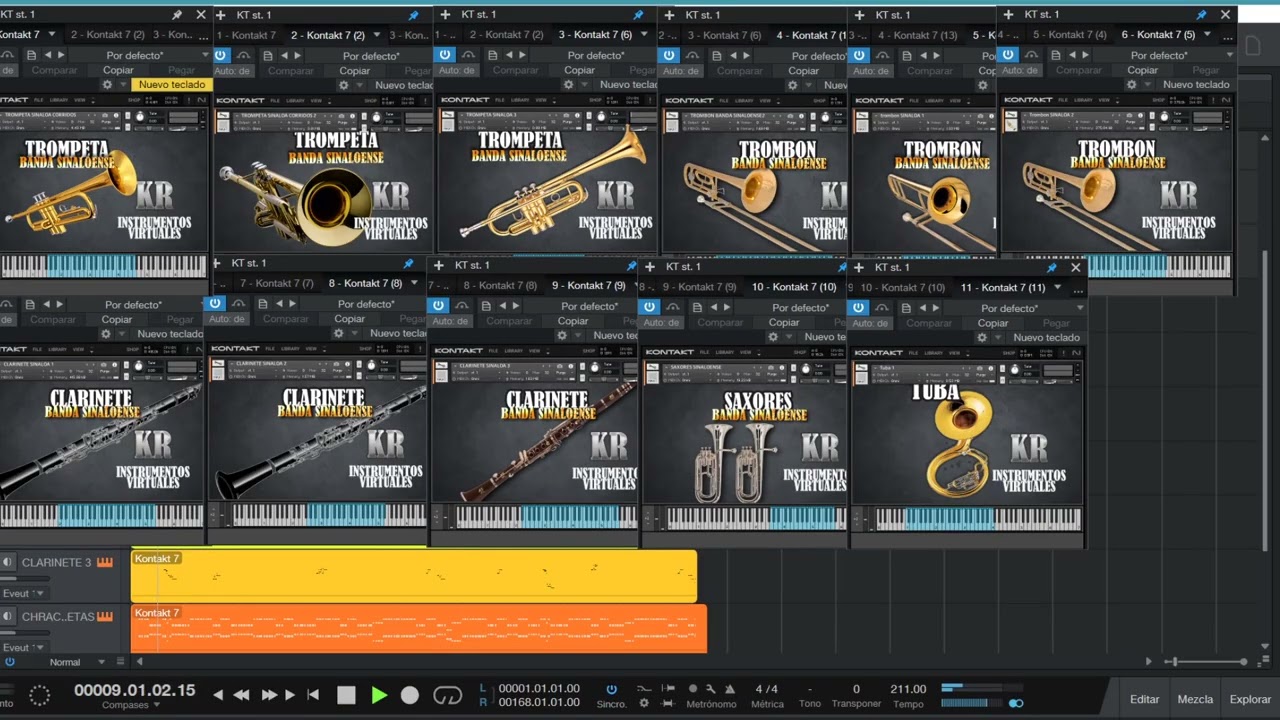Click the yellow Nuevo teclado button
This screenshot has height=720, width=1280.
pos(171,85)
